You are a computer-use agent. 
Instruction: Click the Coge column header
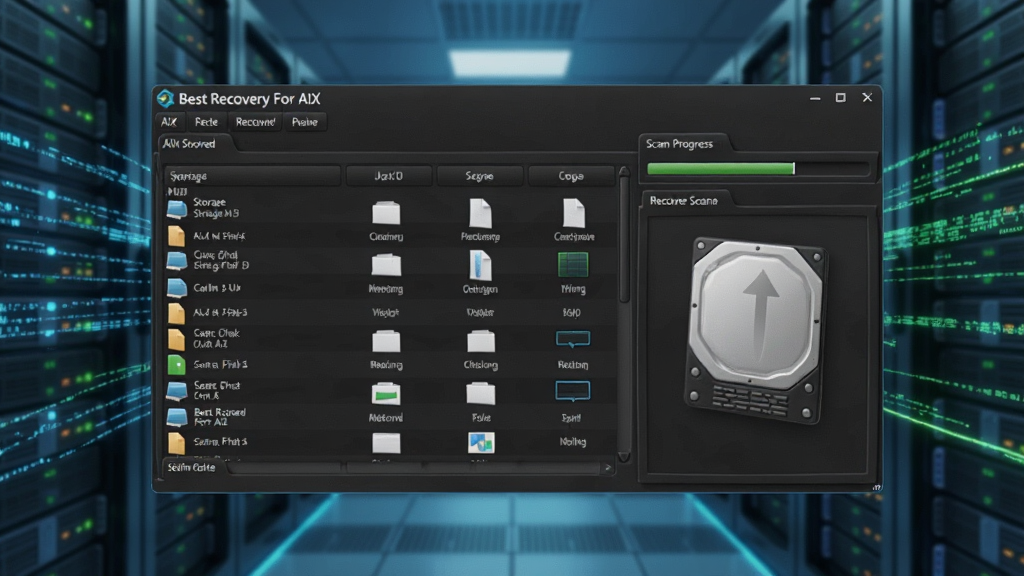pos(571,176)
